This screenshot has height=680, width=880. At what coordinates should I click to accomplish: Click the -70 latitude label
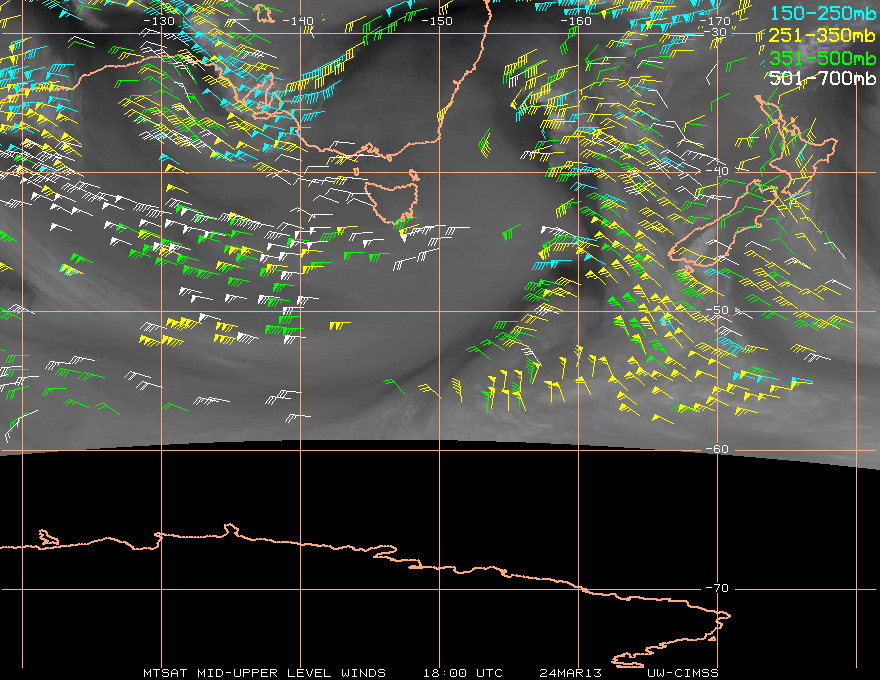tap(717, 588)
